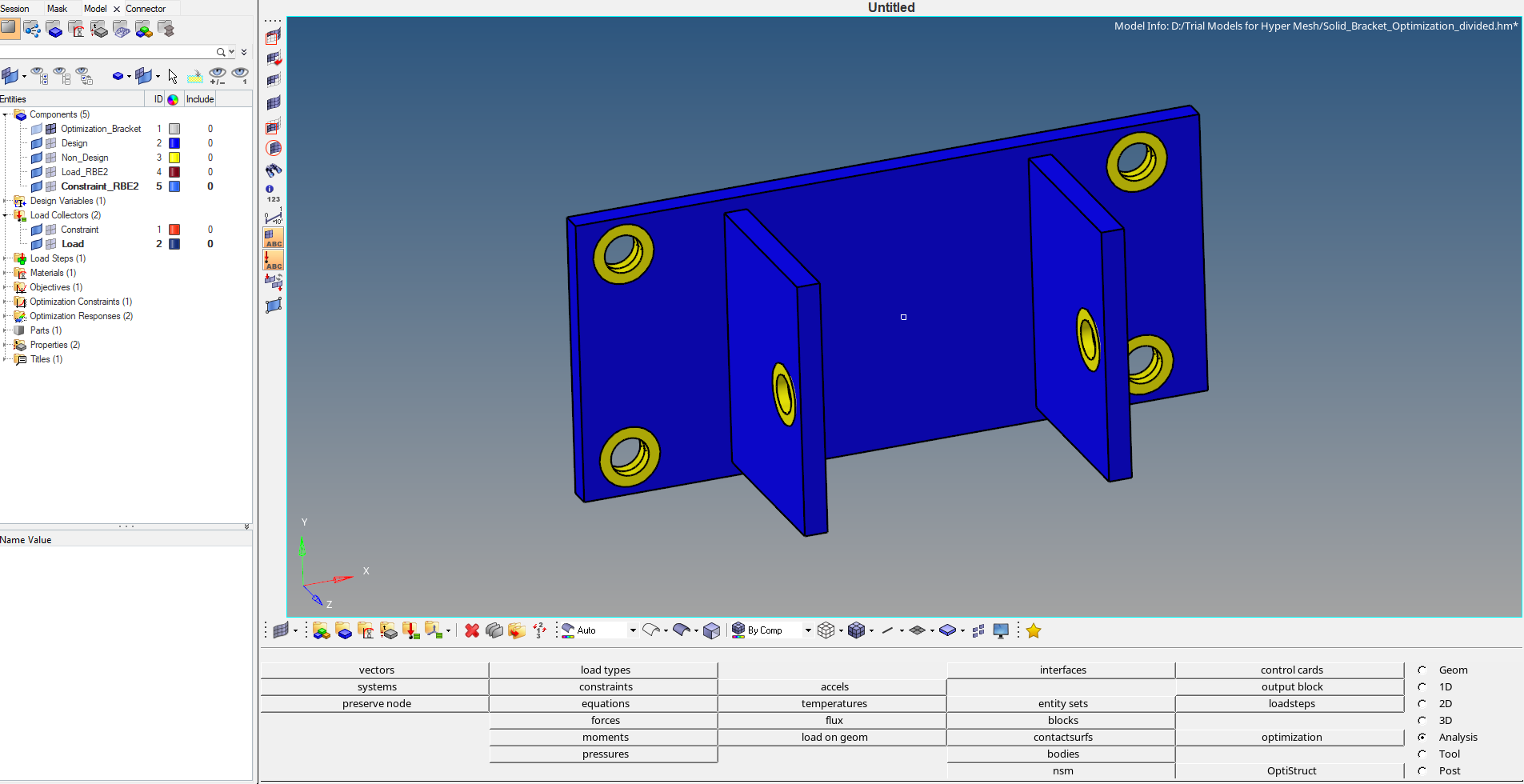Activate the screen capture monitor icon
This screenshot has width=1524, height=784.
click(1000, 631)
